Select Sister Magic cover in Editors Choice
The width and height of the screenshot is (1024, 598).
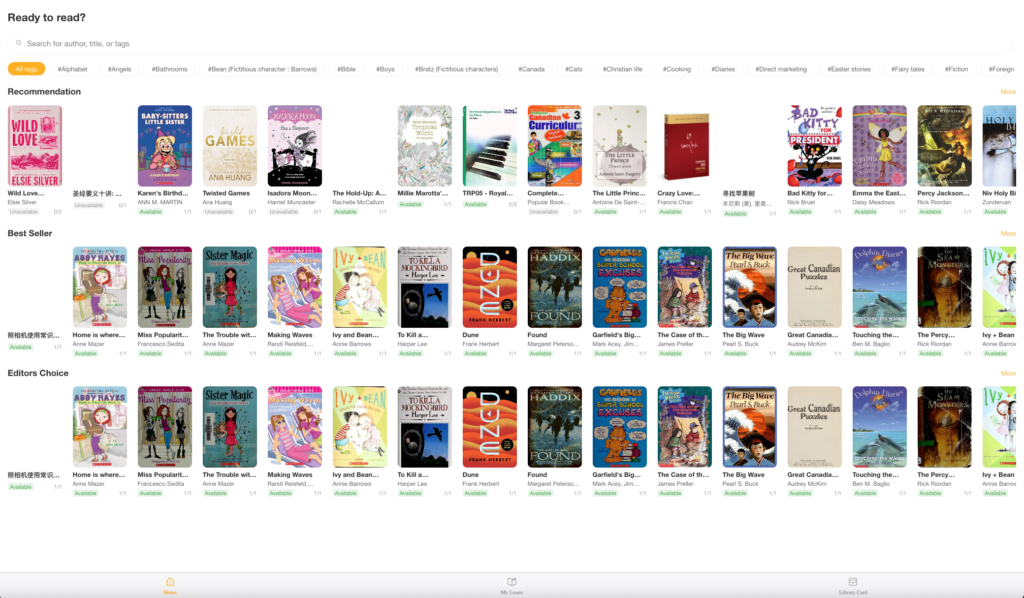click(230, 426)
